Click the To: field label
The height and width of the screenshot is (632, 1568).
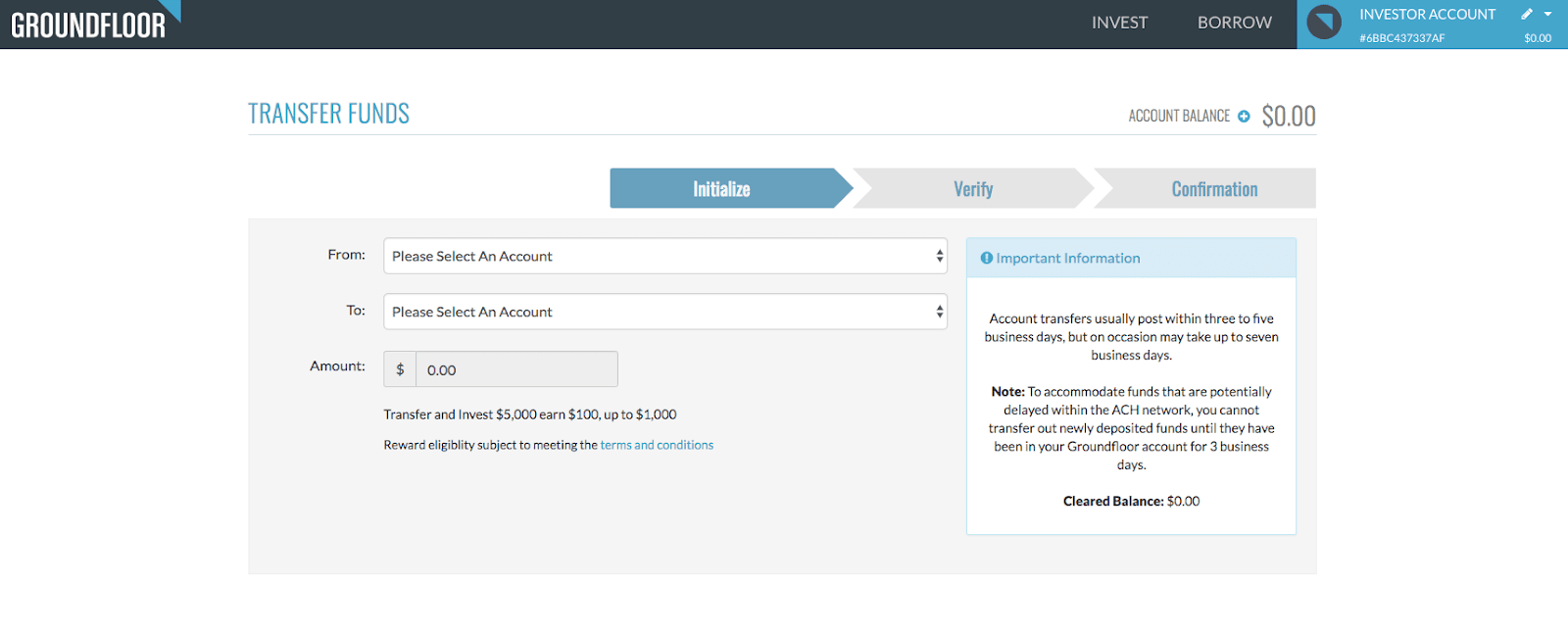point(356,311)
